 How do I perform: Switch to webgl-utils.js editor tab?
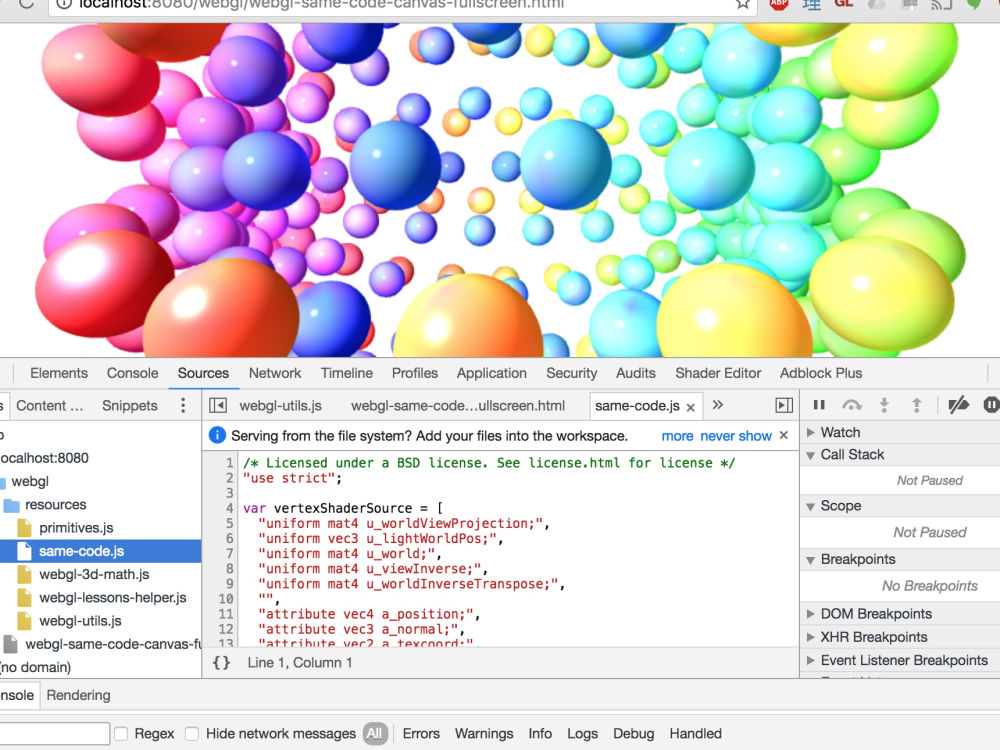[281, 406]
